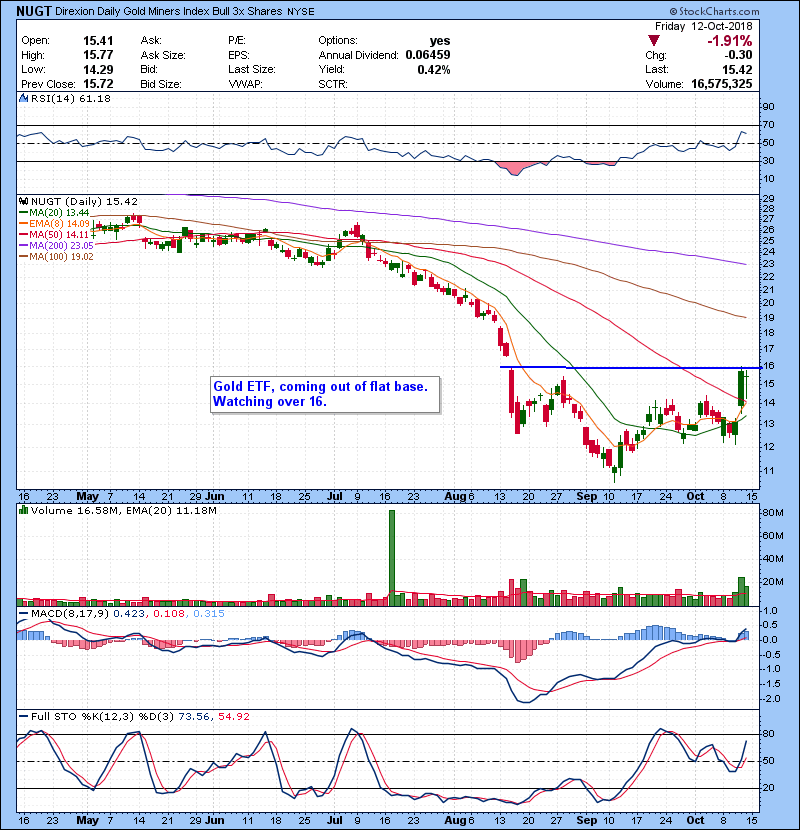800x830 pixels.
Task: Click the Bid Size: label
Action: pos(161,84)
